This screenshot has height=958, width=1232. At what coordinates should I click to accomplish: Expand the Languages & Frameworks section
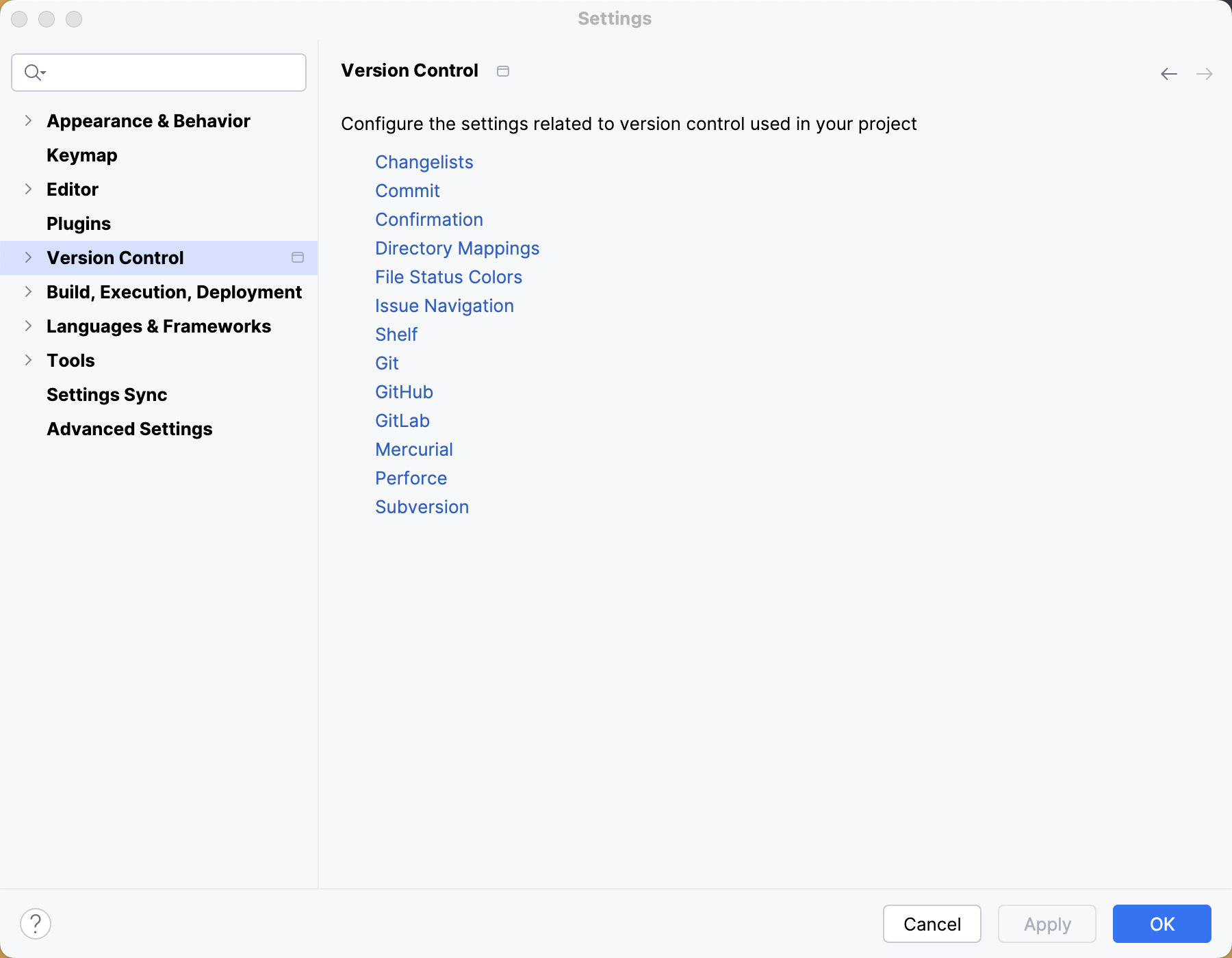point(29,326)
